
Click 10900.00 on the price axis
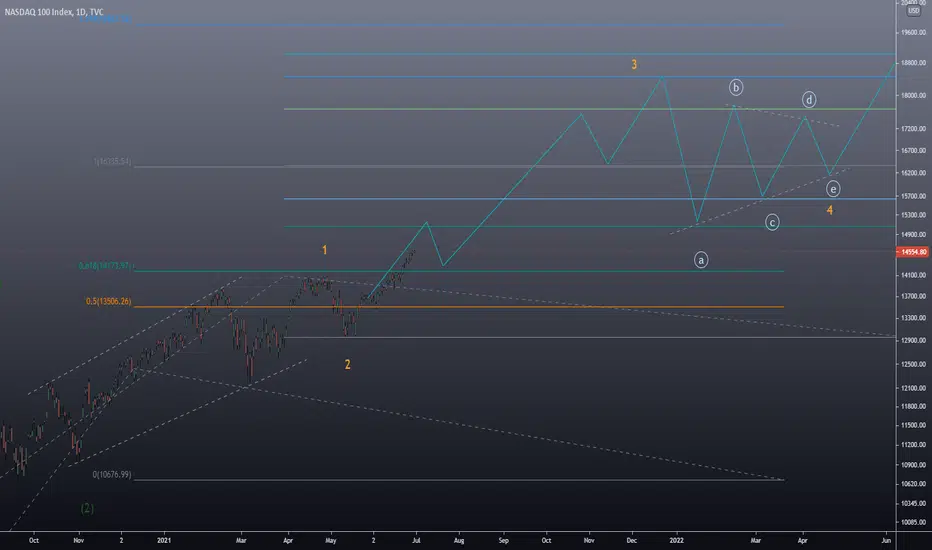(913, 465)
